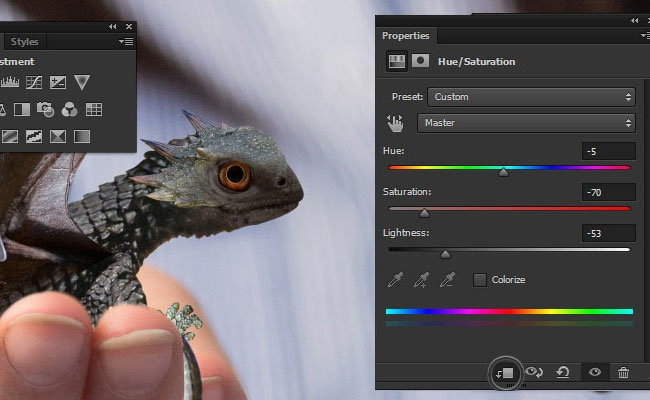The width and height of the screenshot is (650, 400).
Task: View the previous state of the adjustment
Action: [x=534, y=372]
